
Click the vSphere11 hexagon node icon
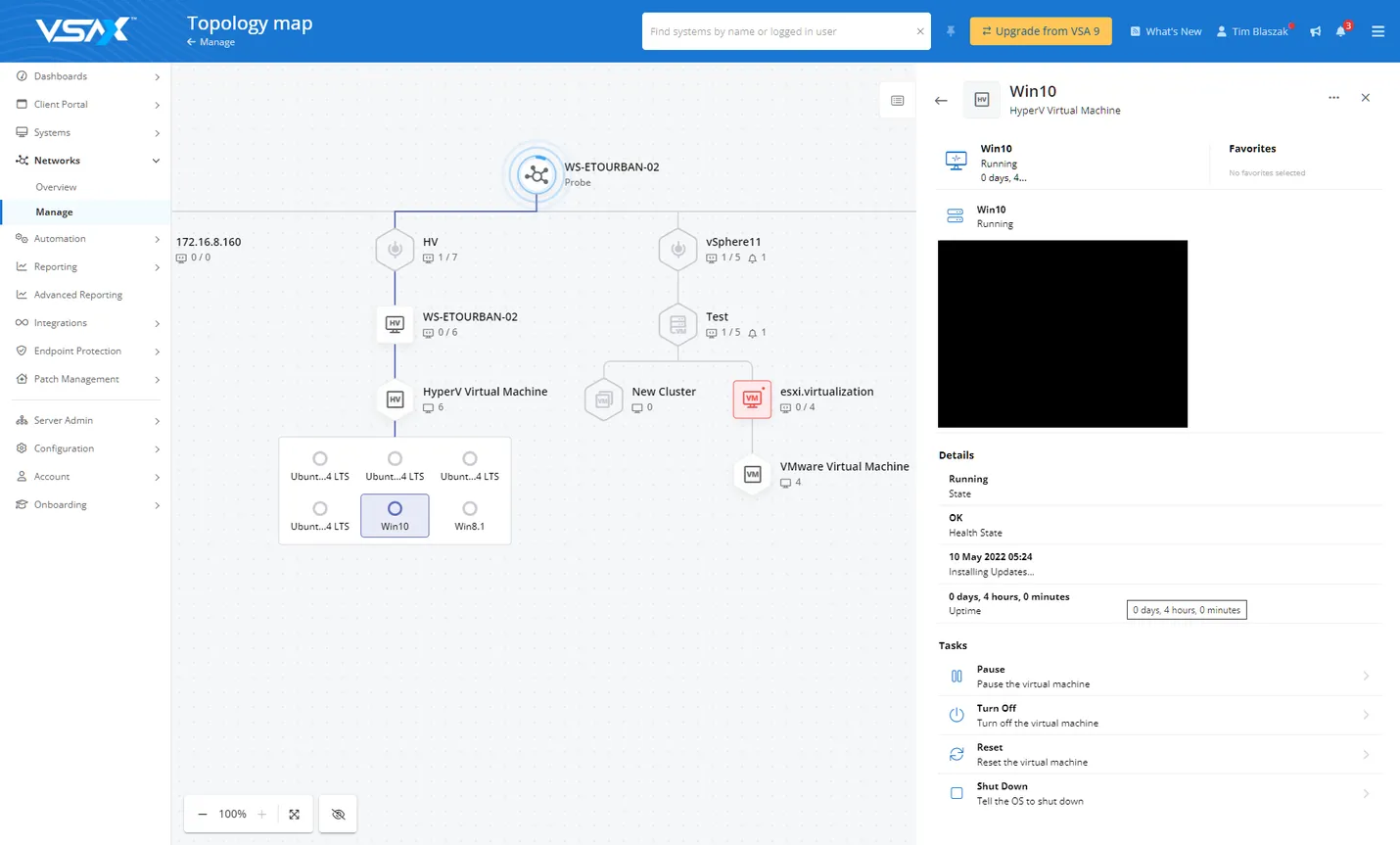click(x=677, y=250)
